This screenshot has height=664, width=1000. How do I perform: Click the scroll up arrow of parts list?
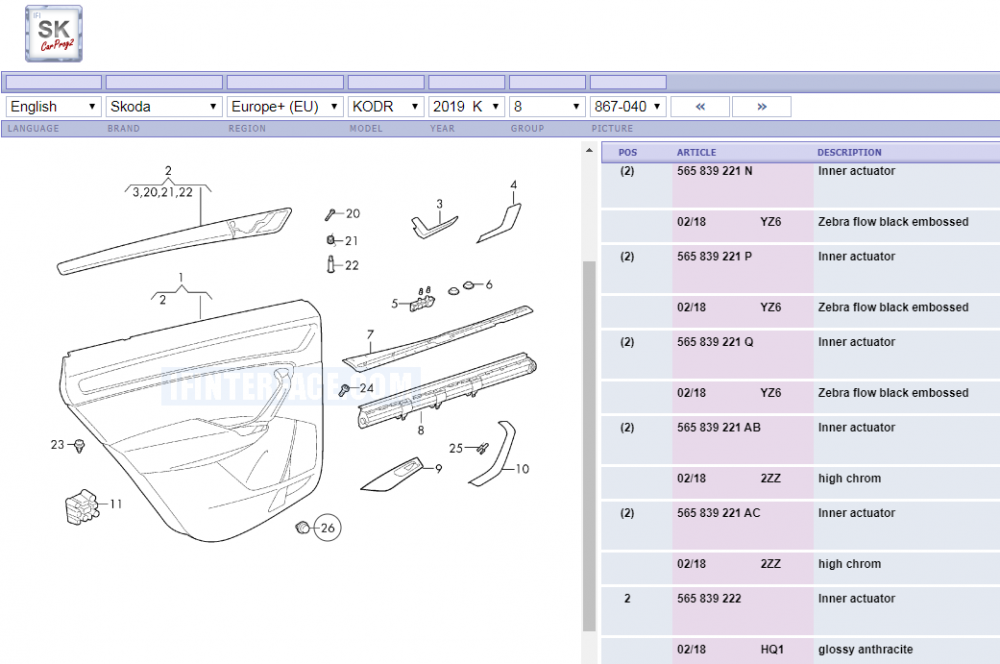click(x=589, y=151)
